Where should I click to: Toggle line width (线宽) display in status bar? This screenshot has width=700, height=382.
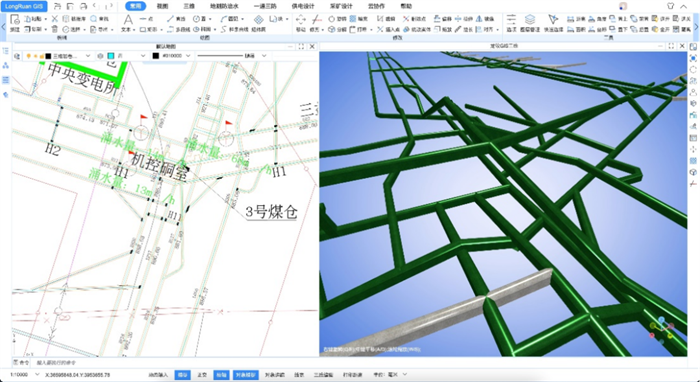tap(299, 375)
